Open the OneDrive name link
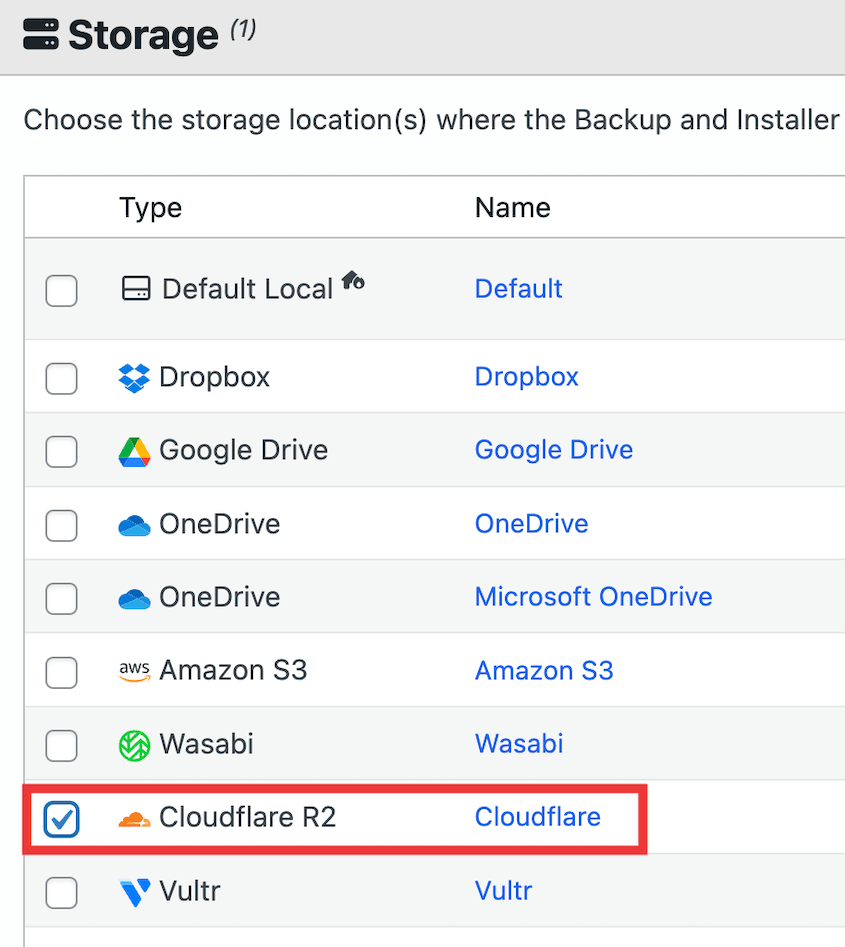This screenshot has width=845, height=947. (532, 524)
